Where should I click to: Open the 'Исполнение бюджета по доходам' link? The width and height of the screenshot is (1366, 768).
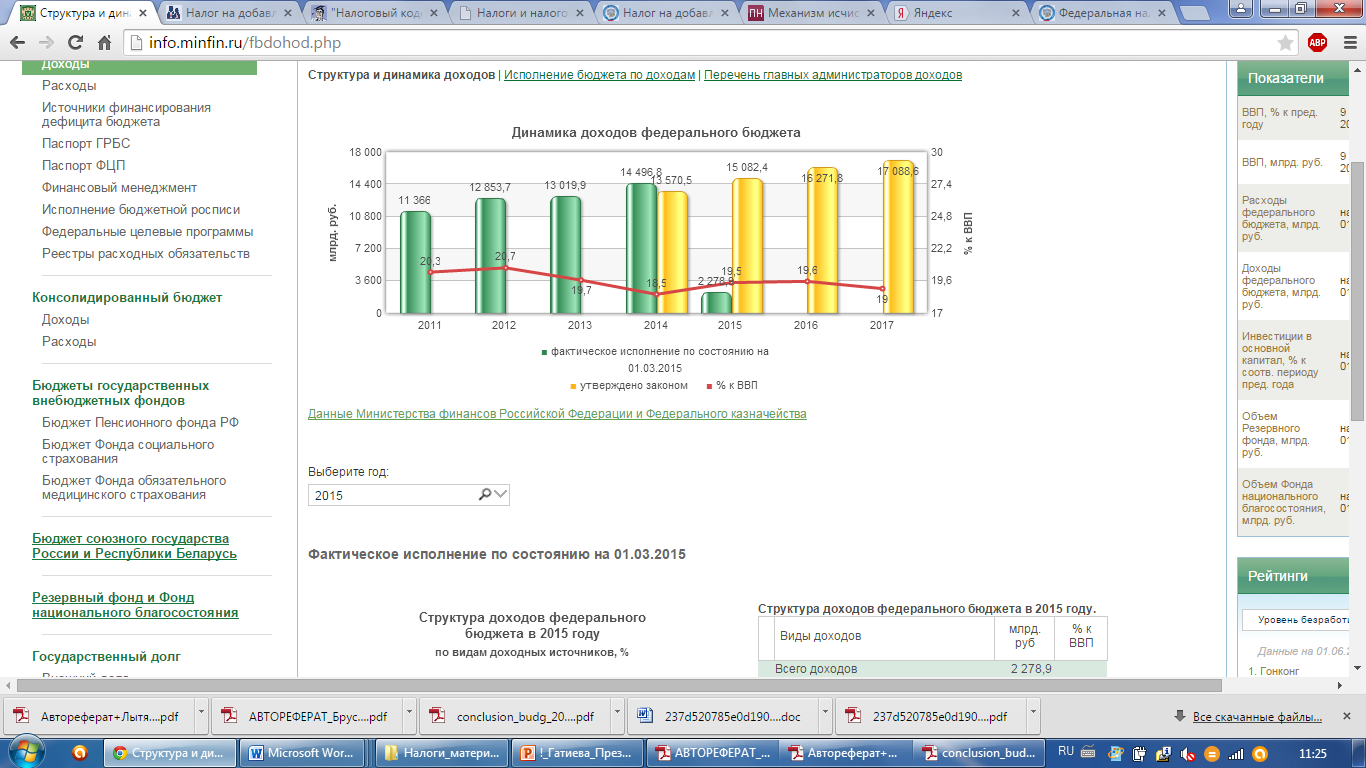click(599, 75)
